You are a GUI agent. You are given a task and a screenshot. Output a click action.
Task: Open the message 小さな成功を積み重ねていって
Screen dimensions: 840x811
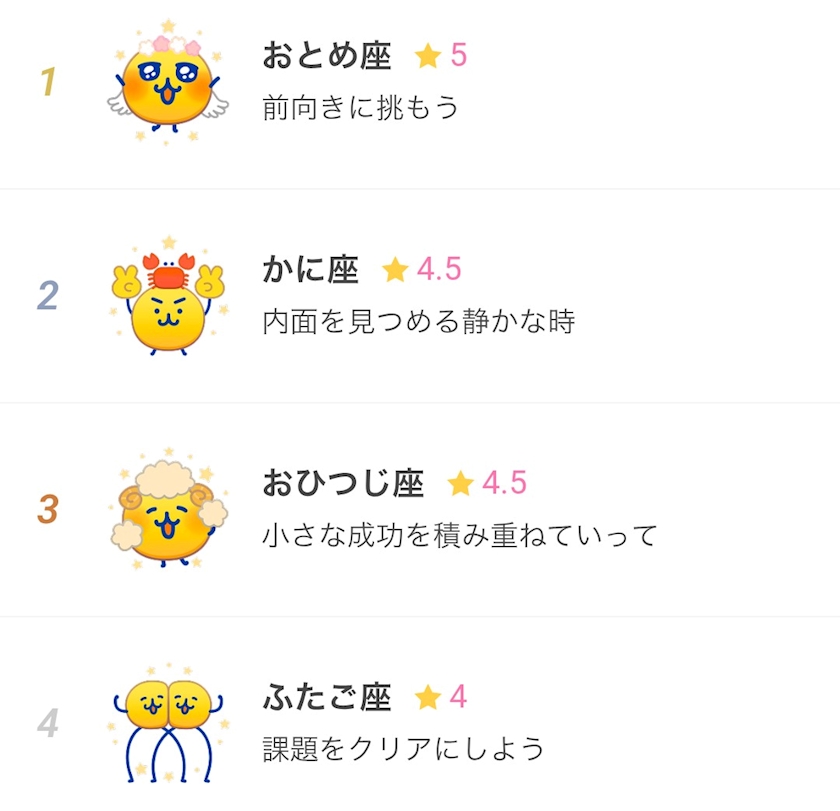(x=459, y=535)
